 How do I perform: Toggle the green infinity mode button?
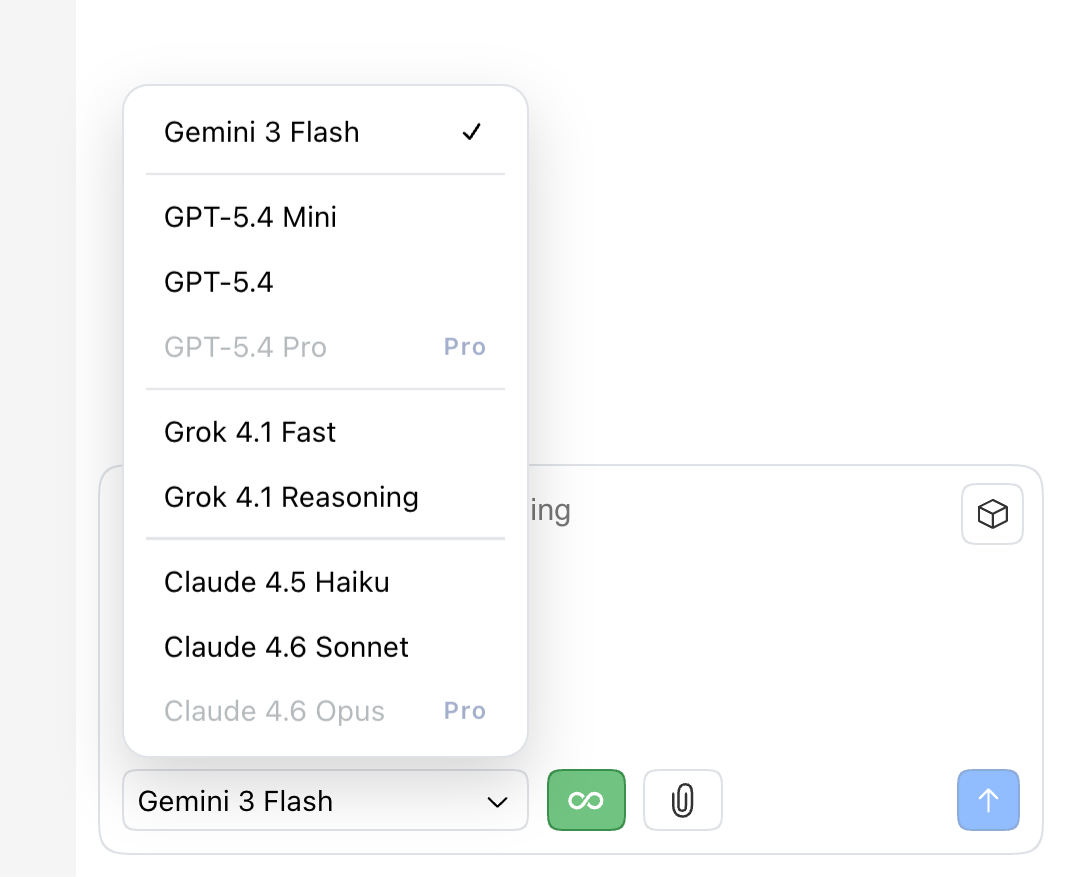(586, 800)
